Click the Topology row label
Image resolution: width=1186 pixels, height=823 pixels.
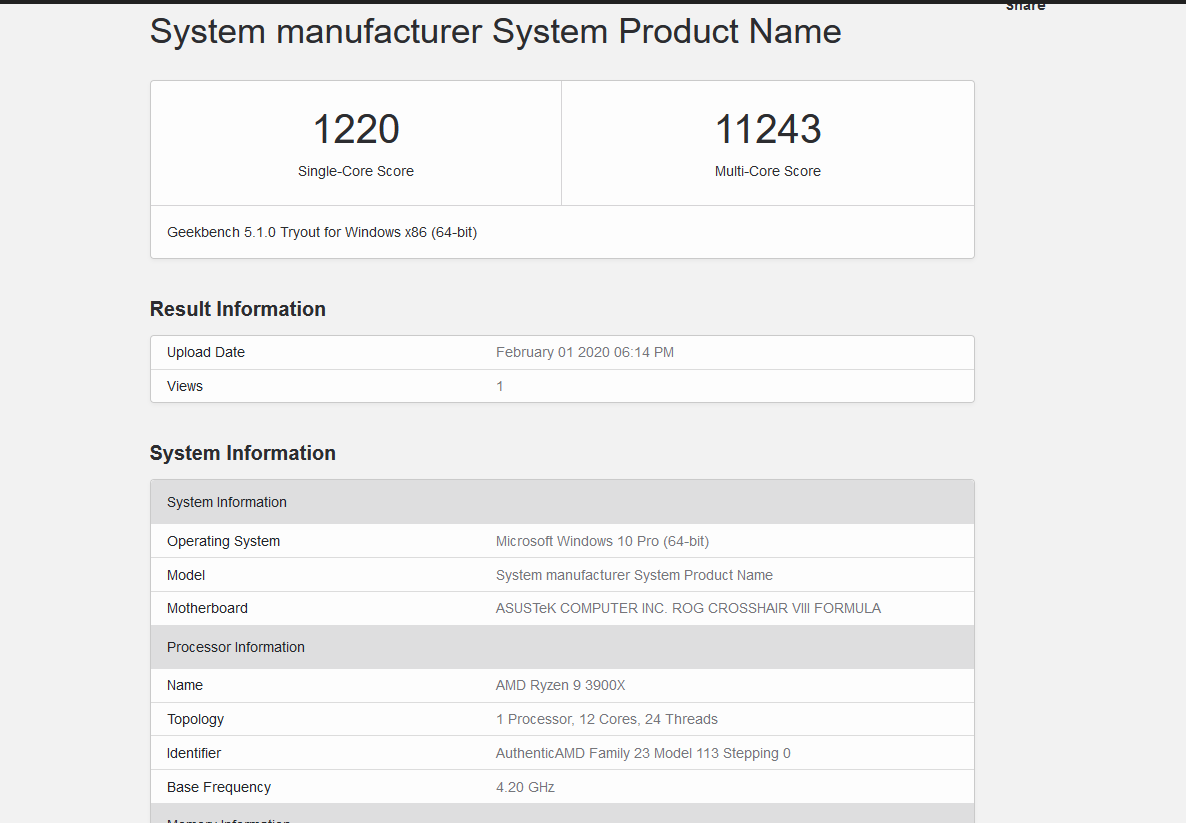pyautogui.click(x=195, y=719)
